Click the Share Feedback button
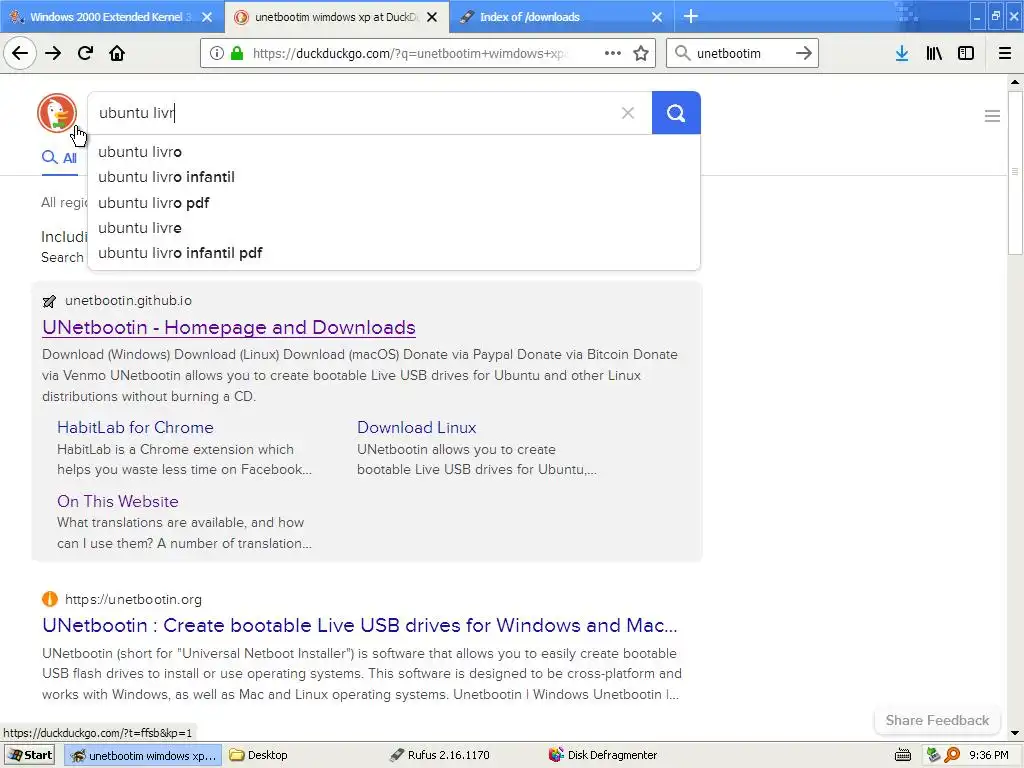Screen dimensions: 1024x768 pos(937,720)
